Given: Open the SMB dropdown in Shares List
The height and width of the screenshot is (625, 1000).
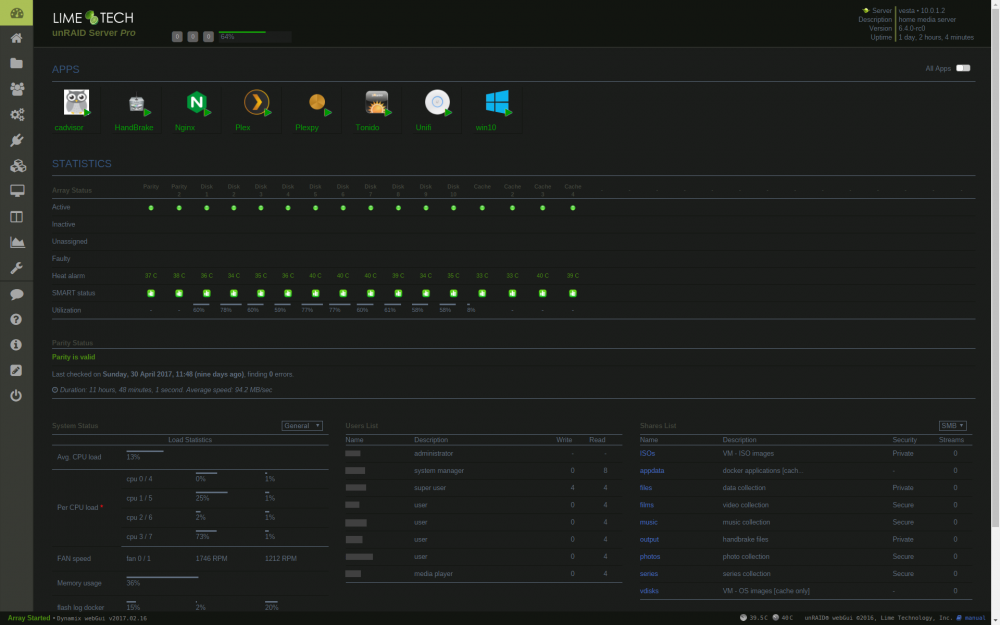Looking at the screenshot, I should 952,426.
